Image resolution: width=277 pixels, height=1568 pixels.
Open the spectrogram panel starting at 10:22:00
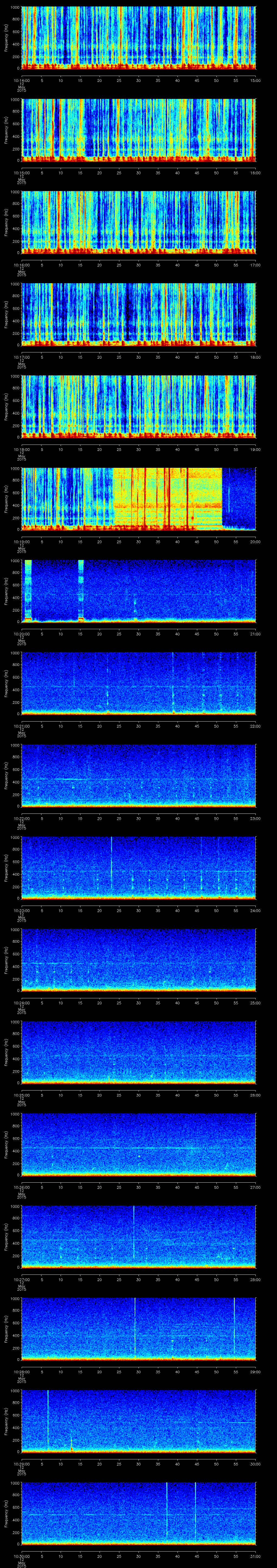point(139,775)
